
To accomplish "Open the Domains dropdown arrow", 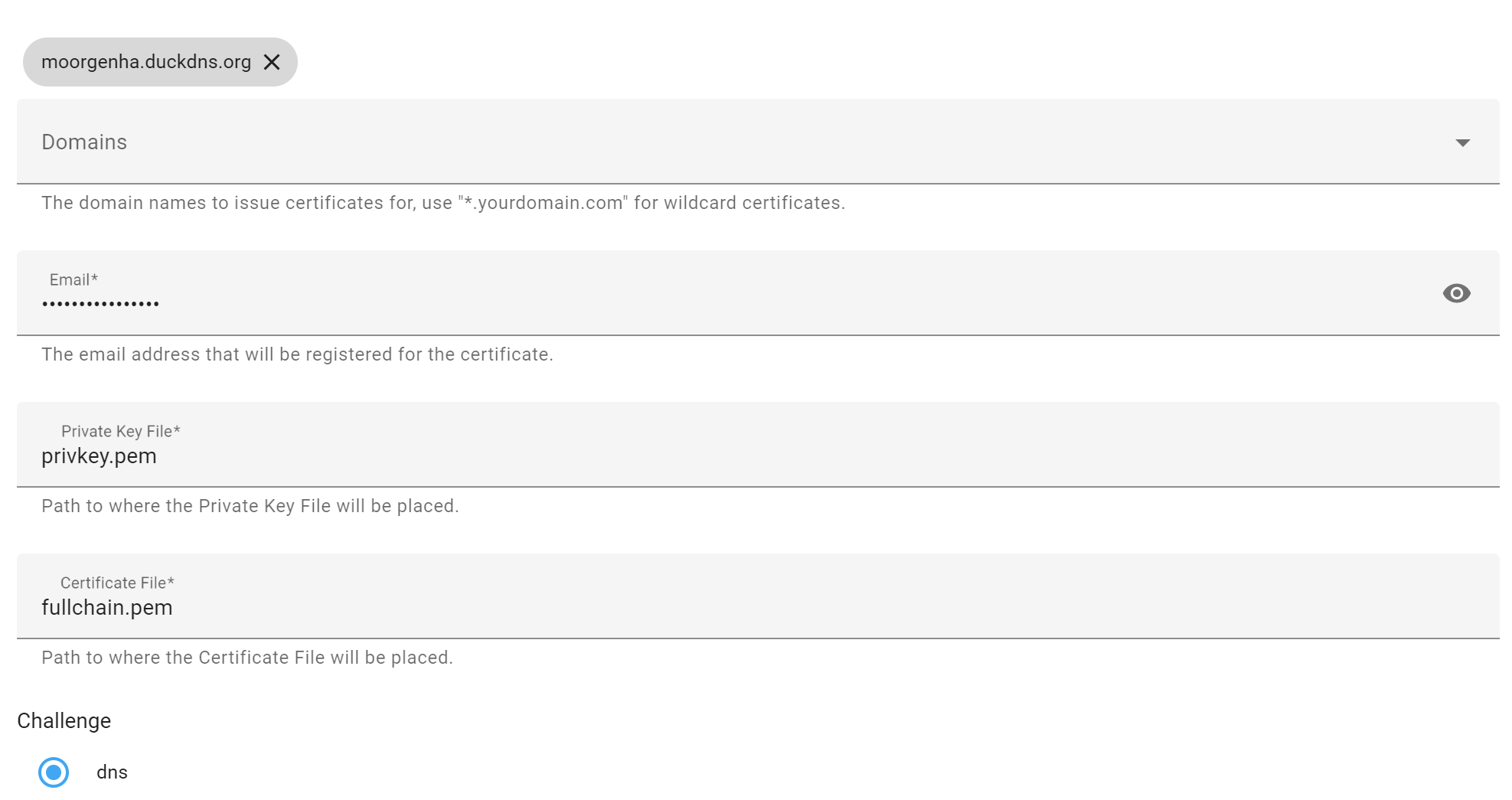I will click(1463, 142).
